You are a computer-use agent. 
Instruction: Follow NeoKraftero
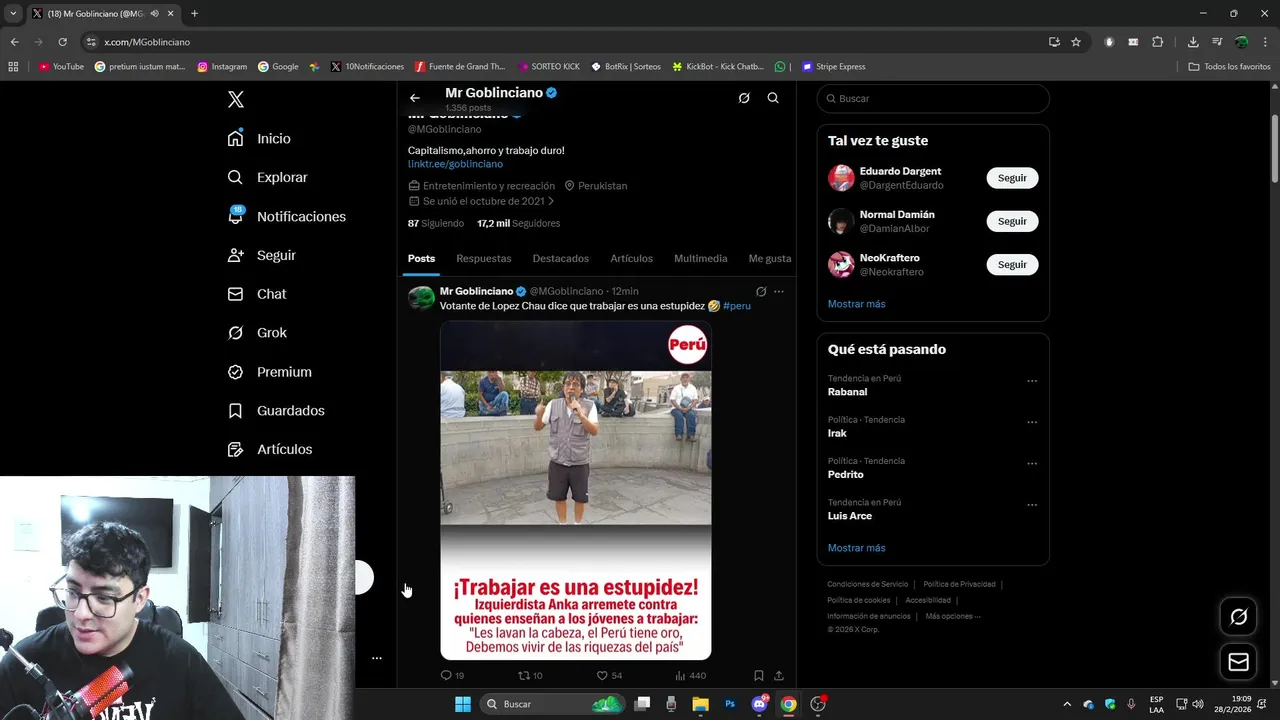(x=1012, y=265)
